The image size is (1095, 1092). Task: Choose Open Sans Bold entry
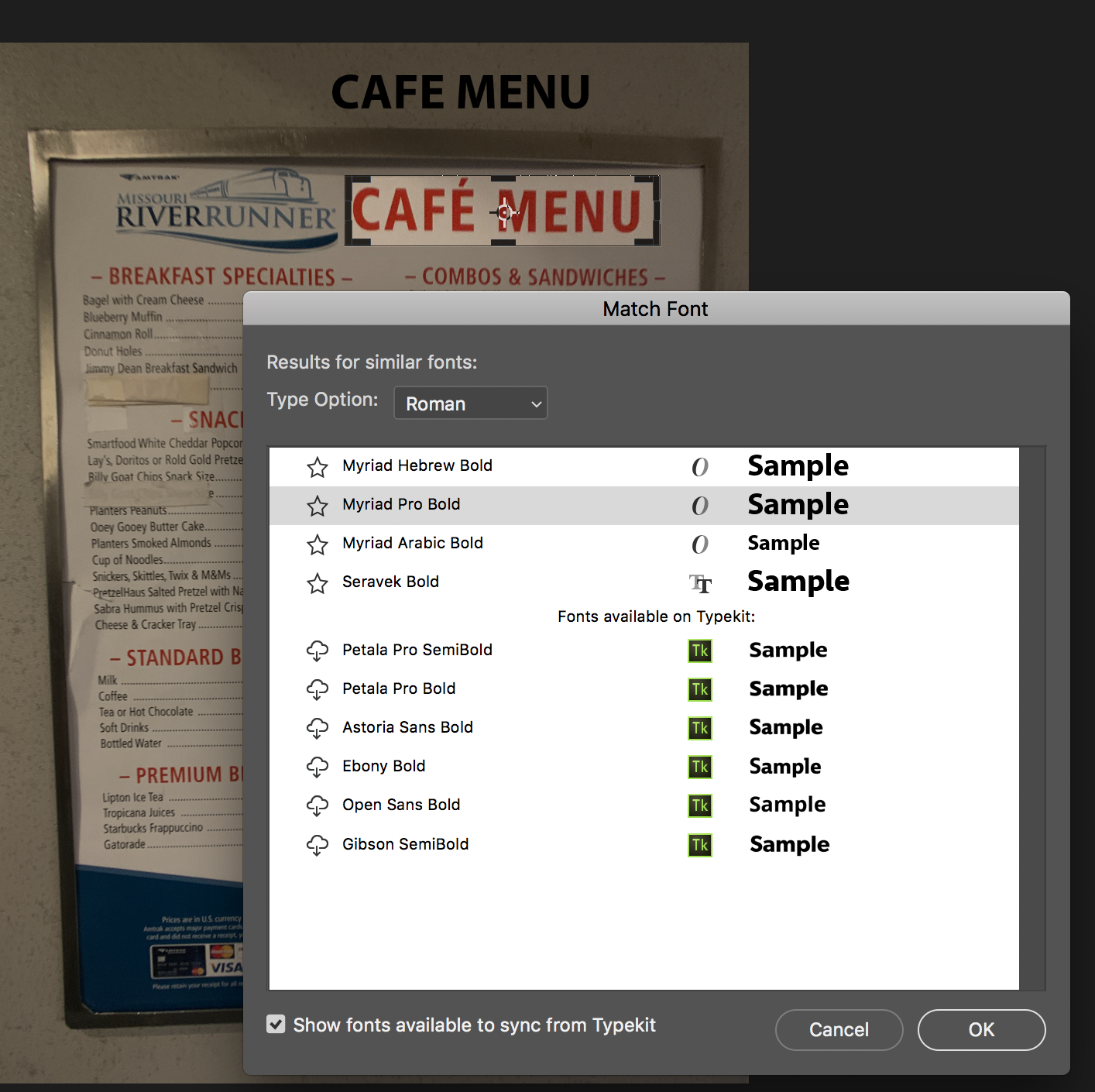pyautogui.click(x=401, y=805)
